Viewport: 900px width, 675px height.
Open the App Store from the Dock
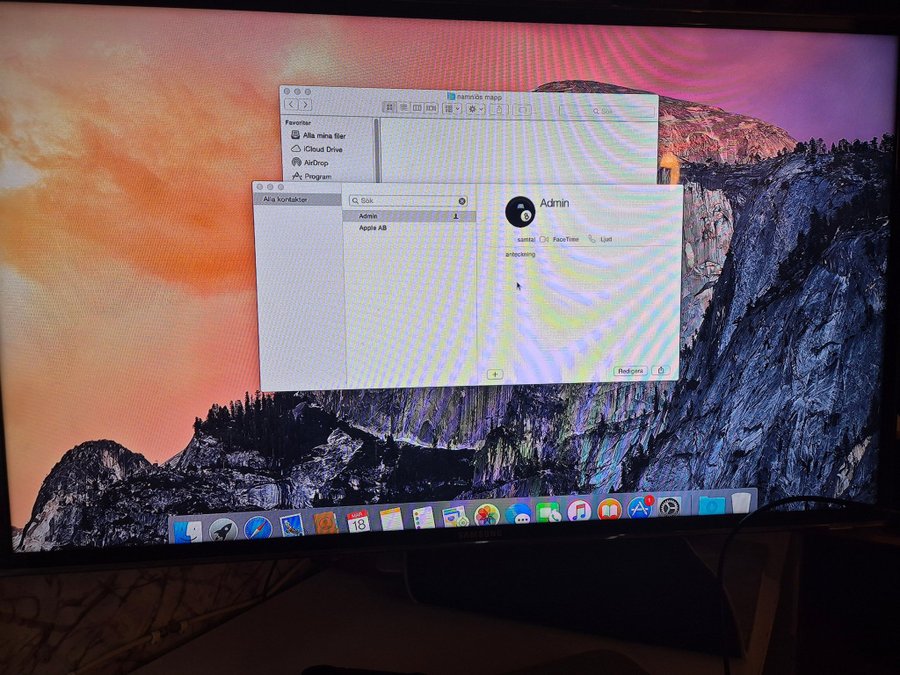point(639,509)
